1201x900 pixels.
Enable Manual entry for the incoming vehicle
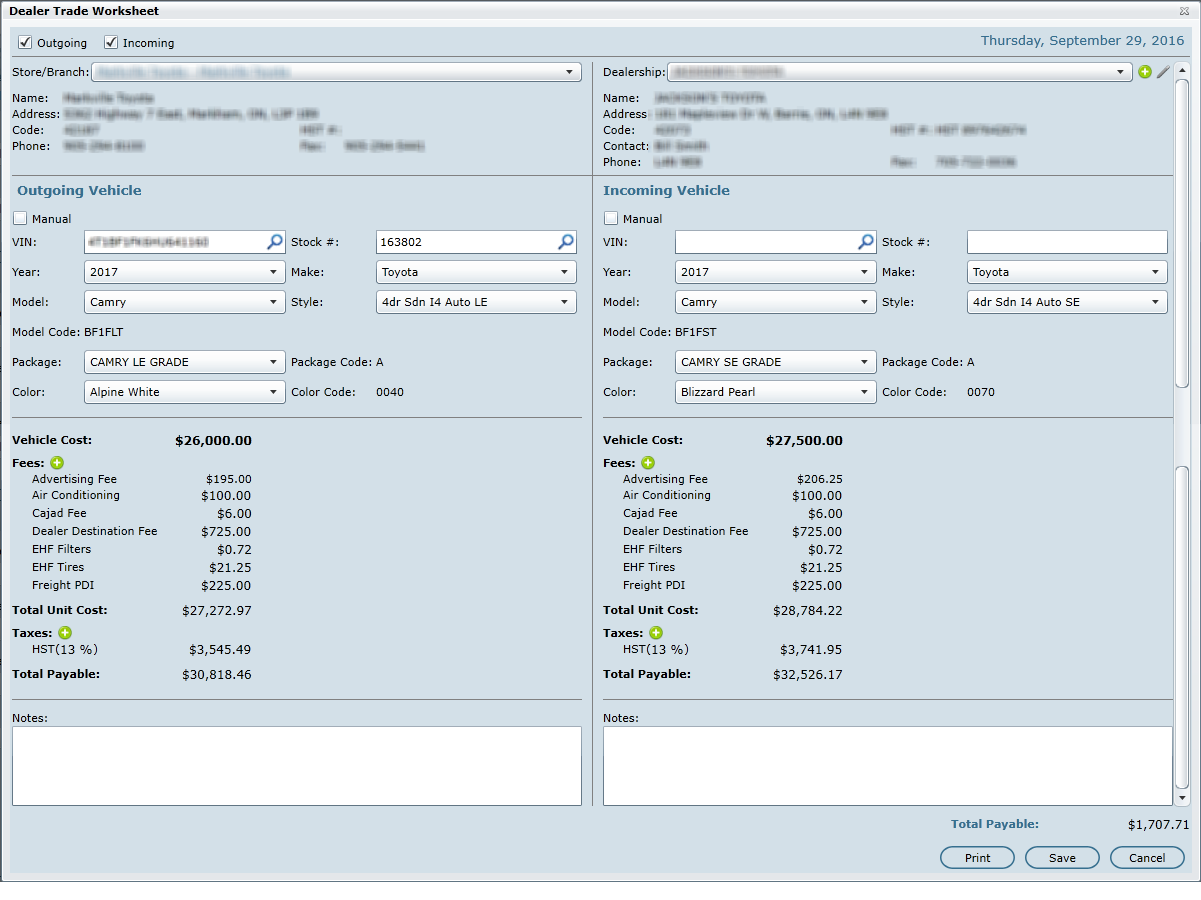coord(611,218)
